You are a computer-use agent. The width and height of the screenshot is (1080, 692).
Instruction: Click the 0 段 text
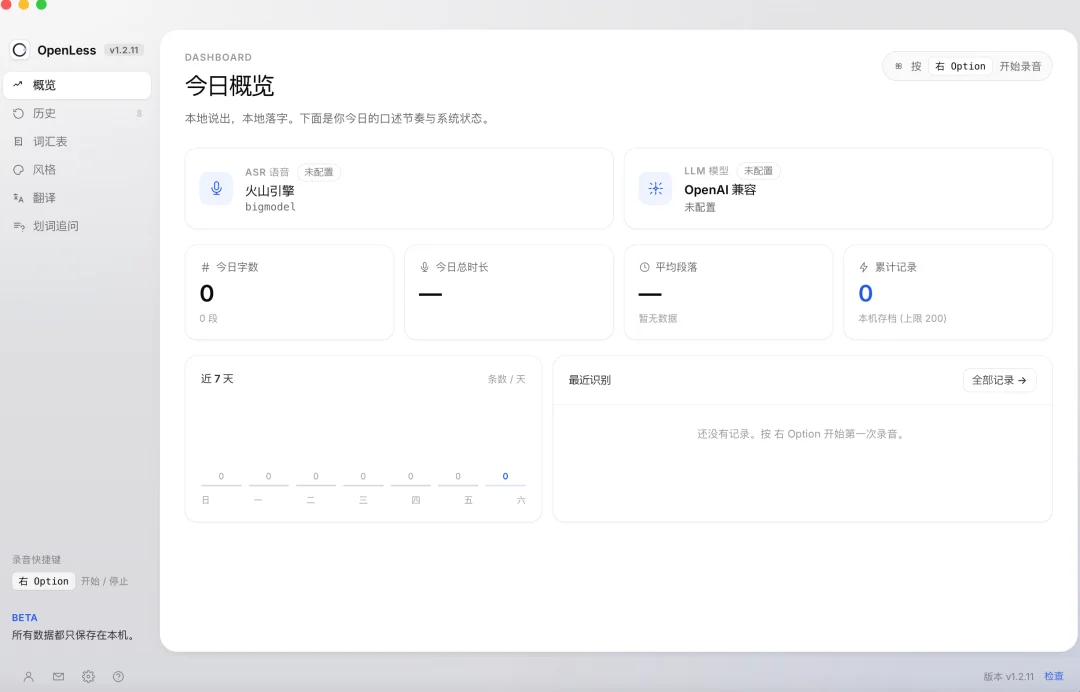[209, 318]
